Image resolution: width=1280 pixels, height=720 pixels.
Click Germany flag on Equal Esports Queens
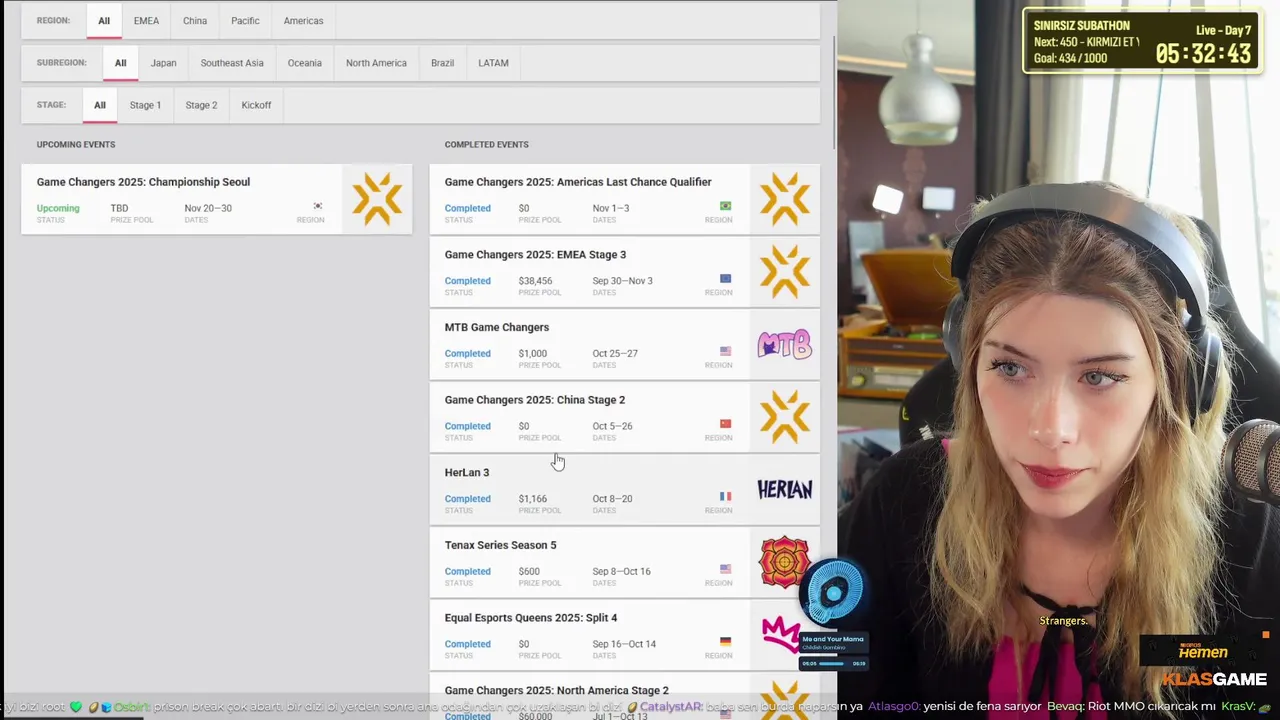pos(725,642)
